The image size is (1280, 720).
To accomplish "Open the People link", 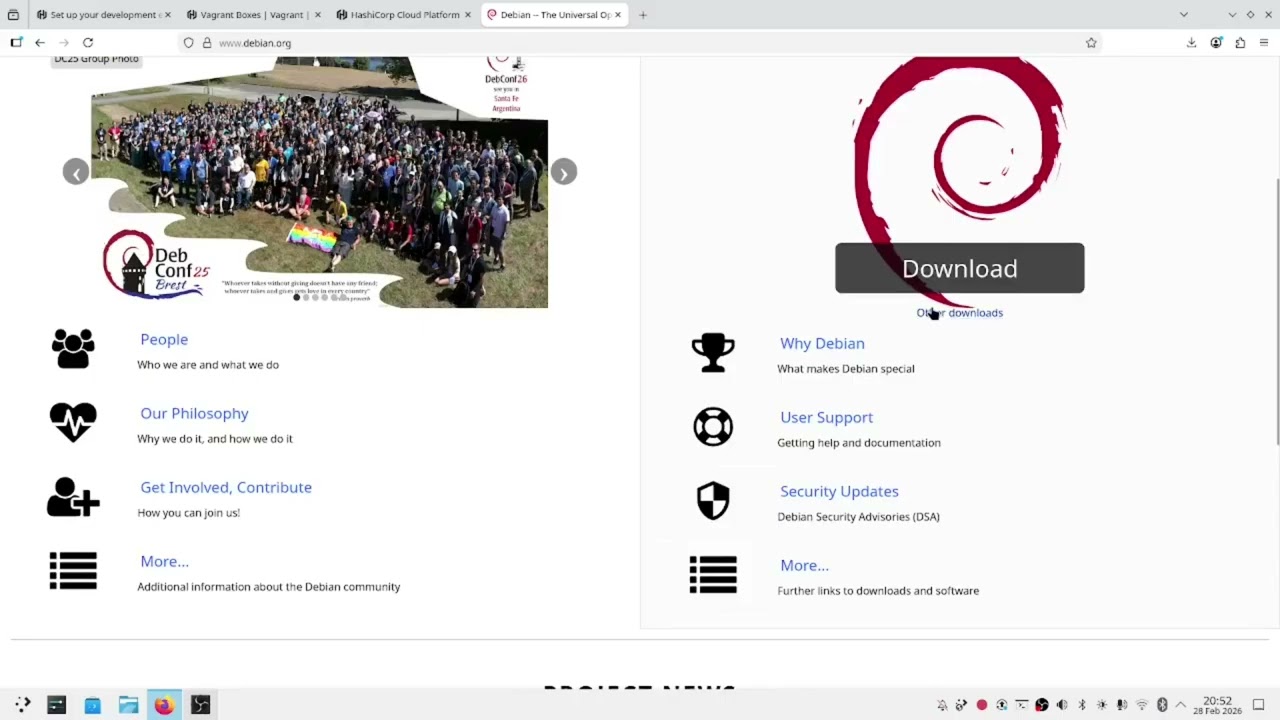I will tap(164, 339).
